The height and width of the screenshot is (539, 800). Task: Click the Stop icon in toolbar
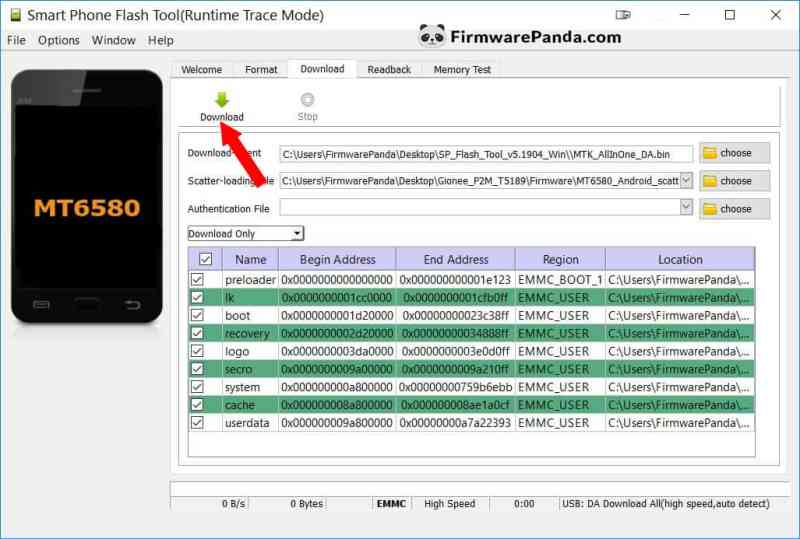coord(307,100)
